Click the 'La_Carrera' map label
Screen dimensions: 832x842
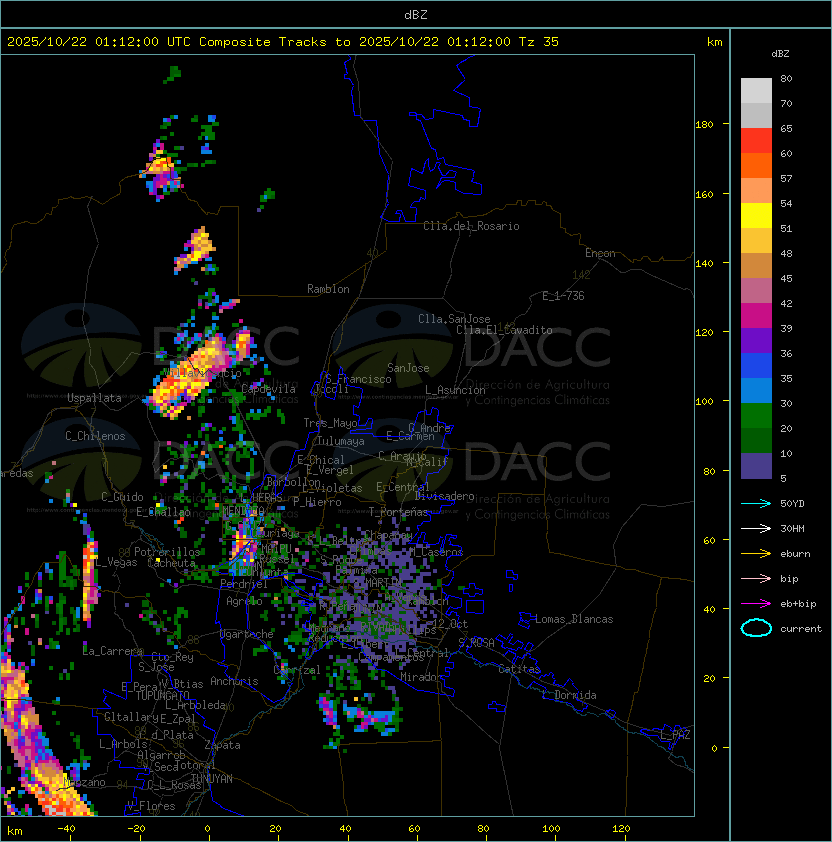tap(113, 651)
